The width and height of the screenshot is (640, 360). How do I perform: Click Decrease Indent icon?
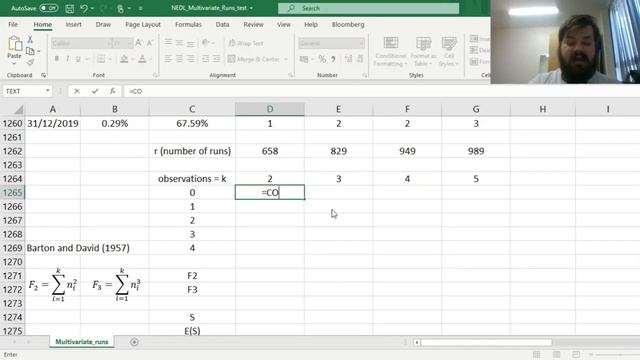pyautogui.click(x=205, y=59)
